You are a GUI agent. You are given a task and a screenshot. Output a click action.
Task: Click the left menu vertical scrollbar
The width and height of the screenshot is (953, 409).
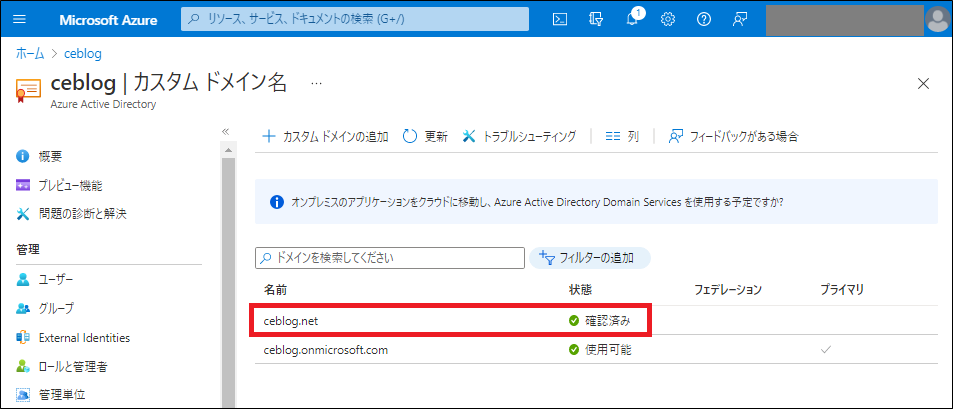tap(229, 282)
